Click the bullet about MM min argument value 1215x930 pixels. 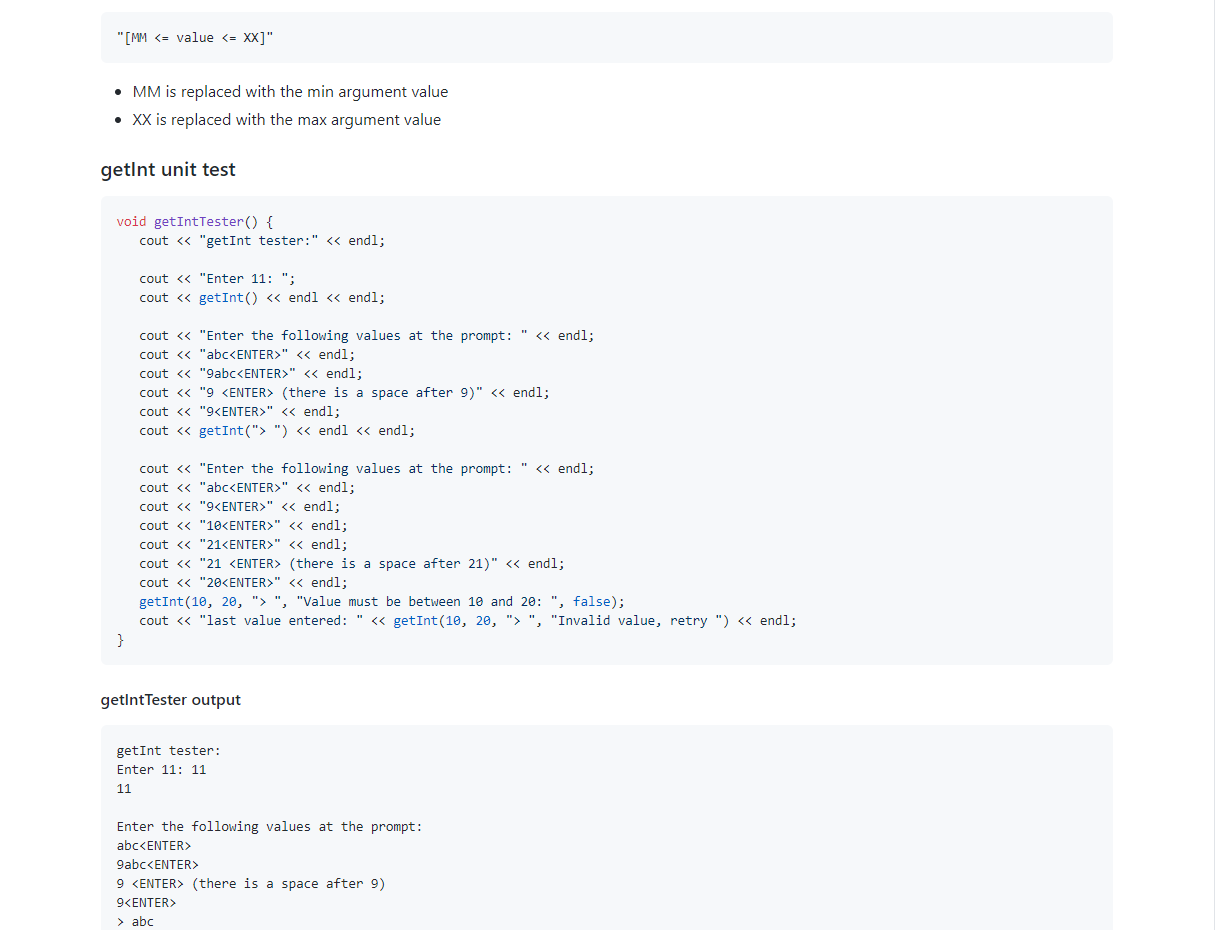tap(290, 91)
